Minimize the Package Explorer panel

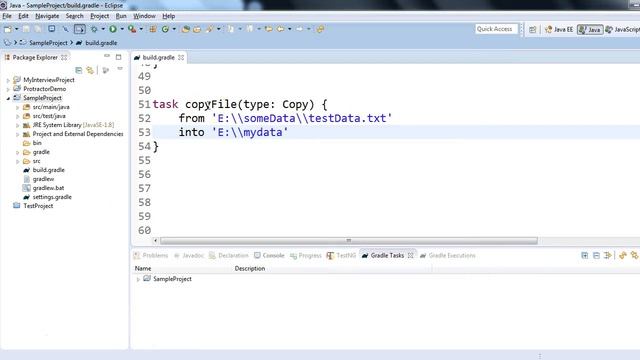(107, 56)
